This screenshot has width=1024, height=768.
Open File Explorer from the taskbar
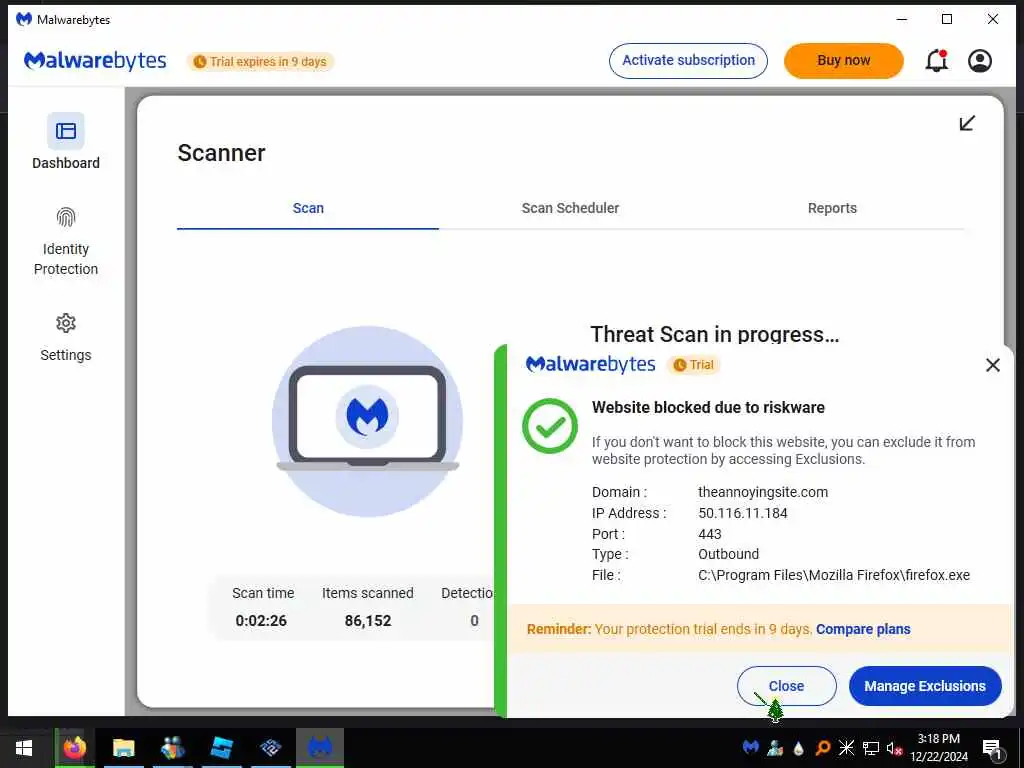point(123,748)
